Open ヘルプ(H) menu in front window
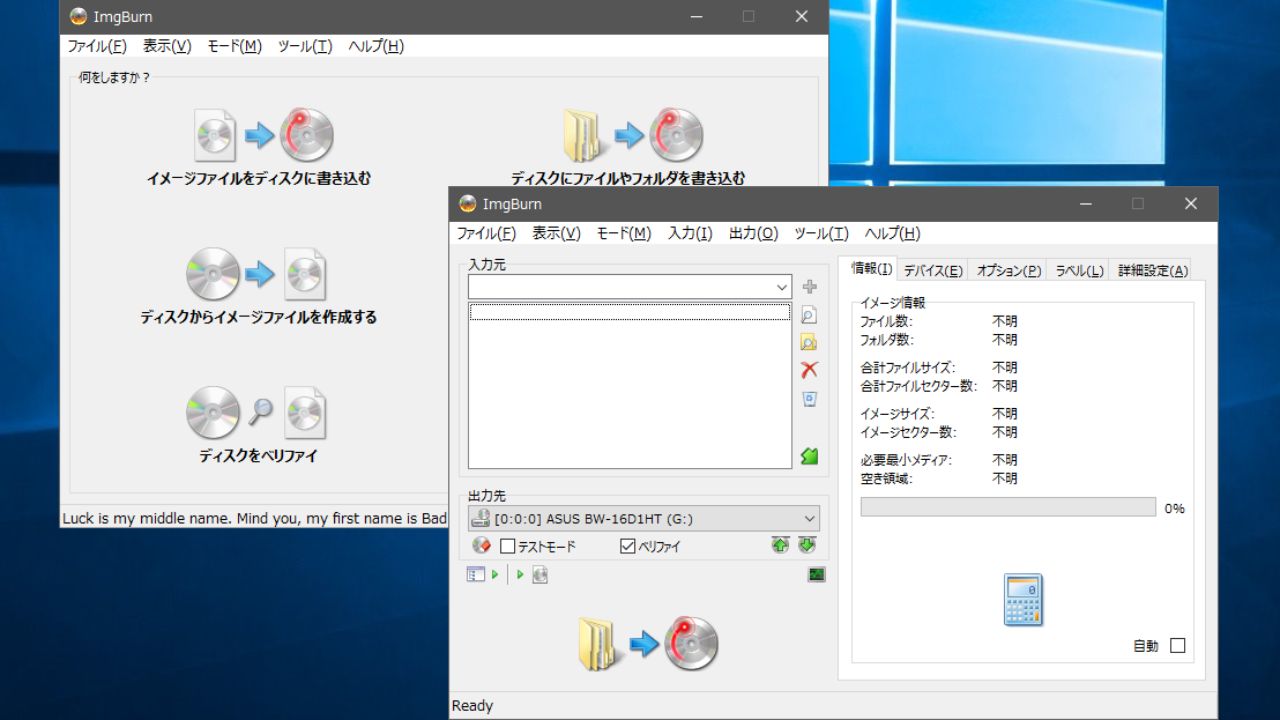 coord(892,233)
